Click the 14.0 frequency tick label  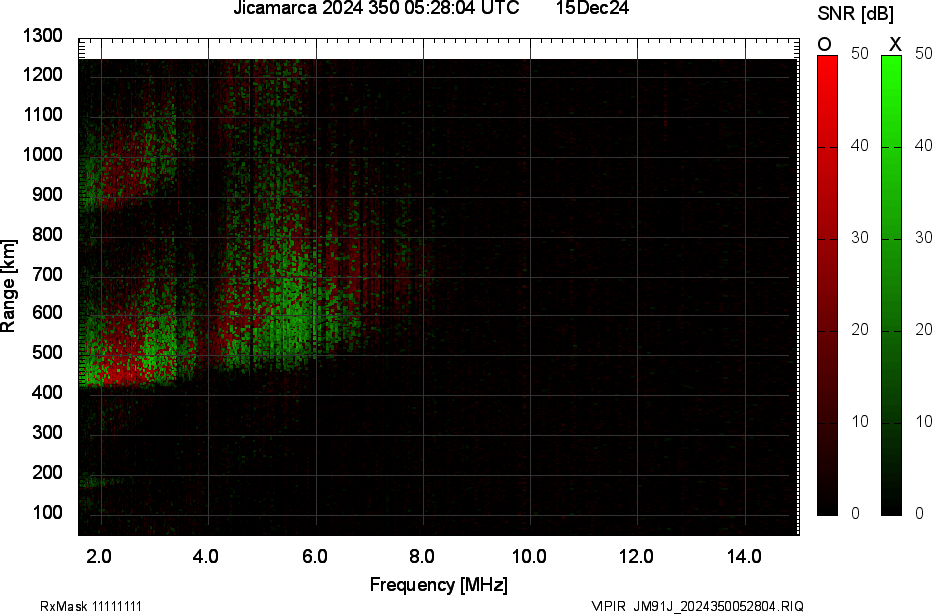tap(744, 557)
